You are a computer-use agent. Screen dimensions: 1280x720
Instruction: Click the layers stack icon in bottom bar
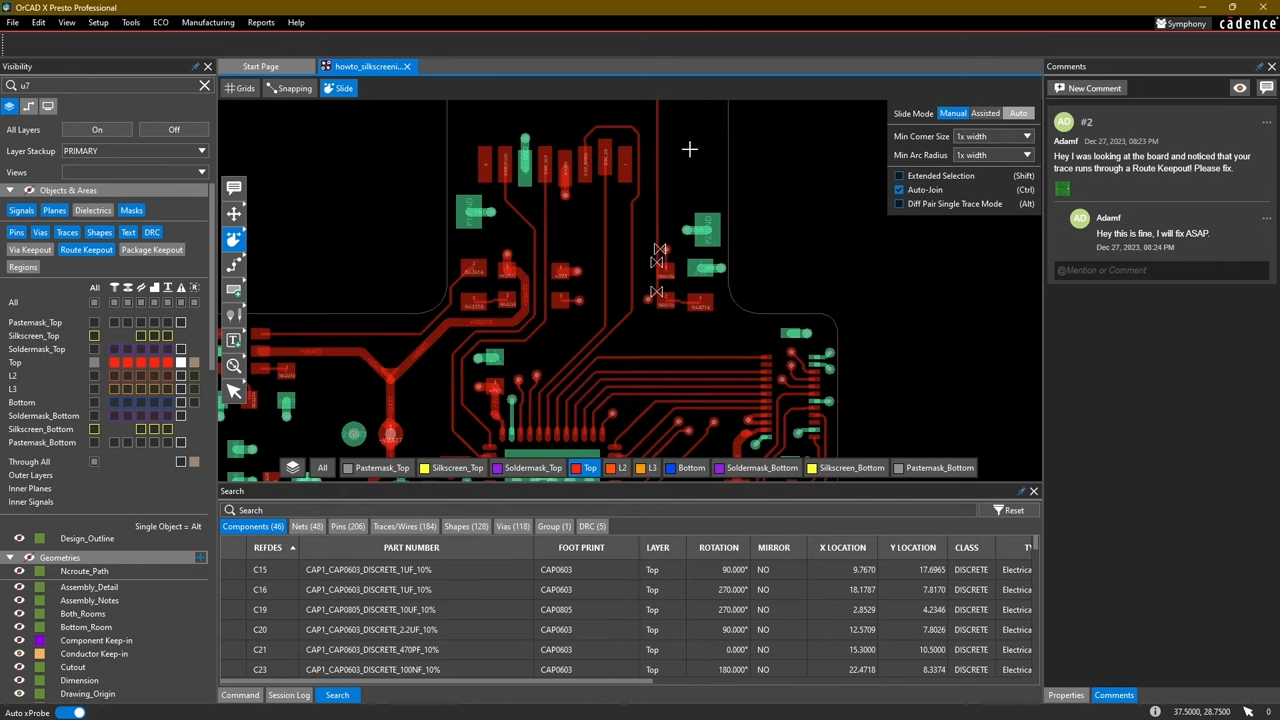point(292,467)
